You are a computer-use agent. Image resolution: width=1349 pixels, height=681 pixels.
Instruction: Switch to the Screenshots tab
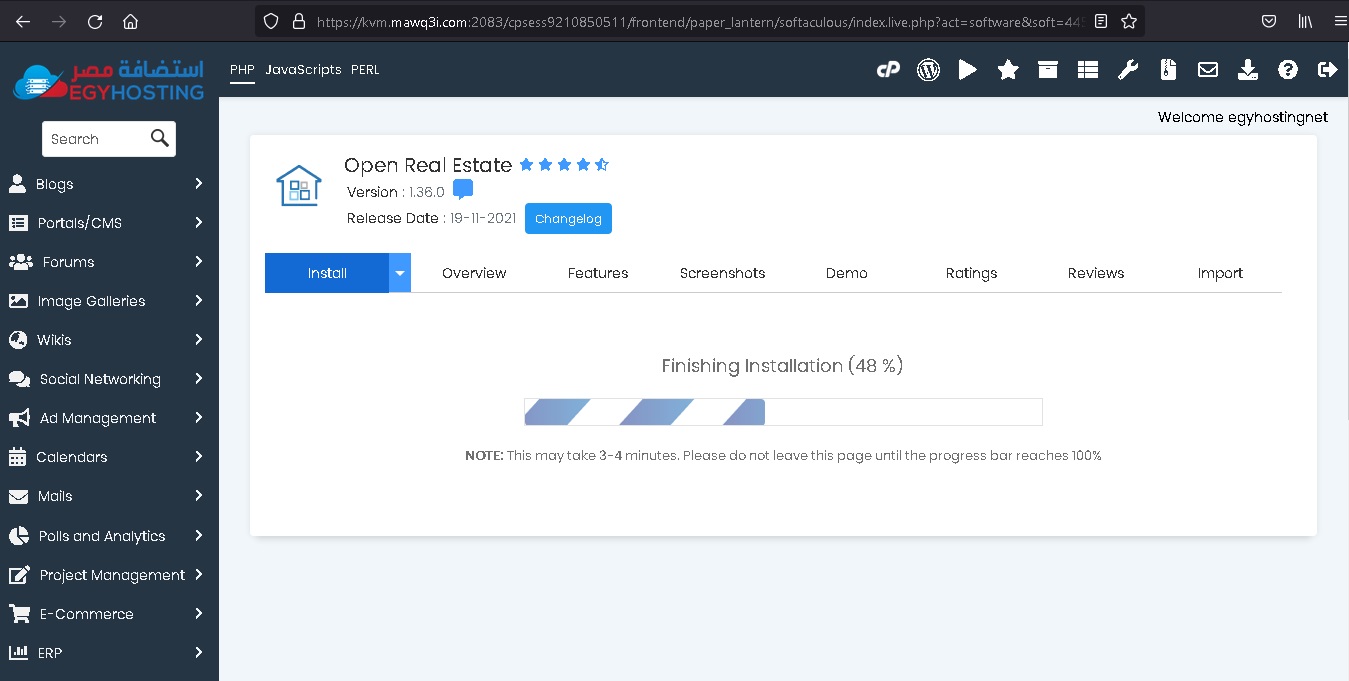tap(722, 273)
